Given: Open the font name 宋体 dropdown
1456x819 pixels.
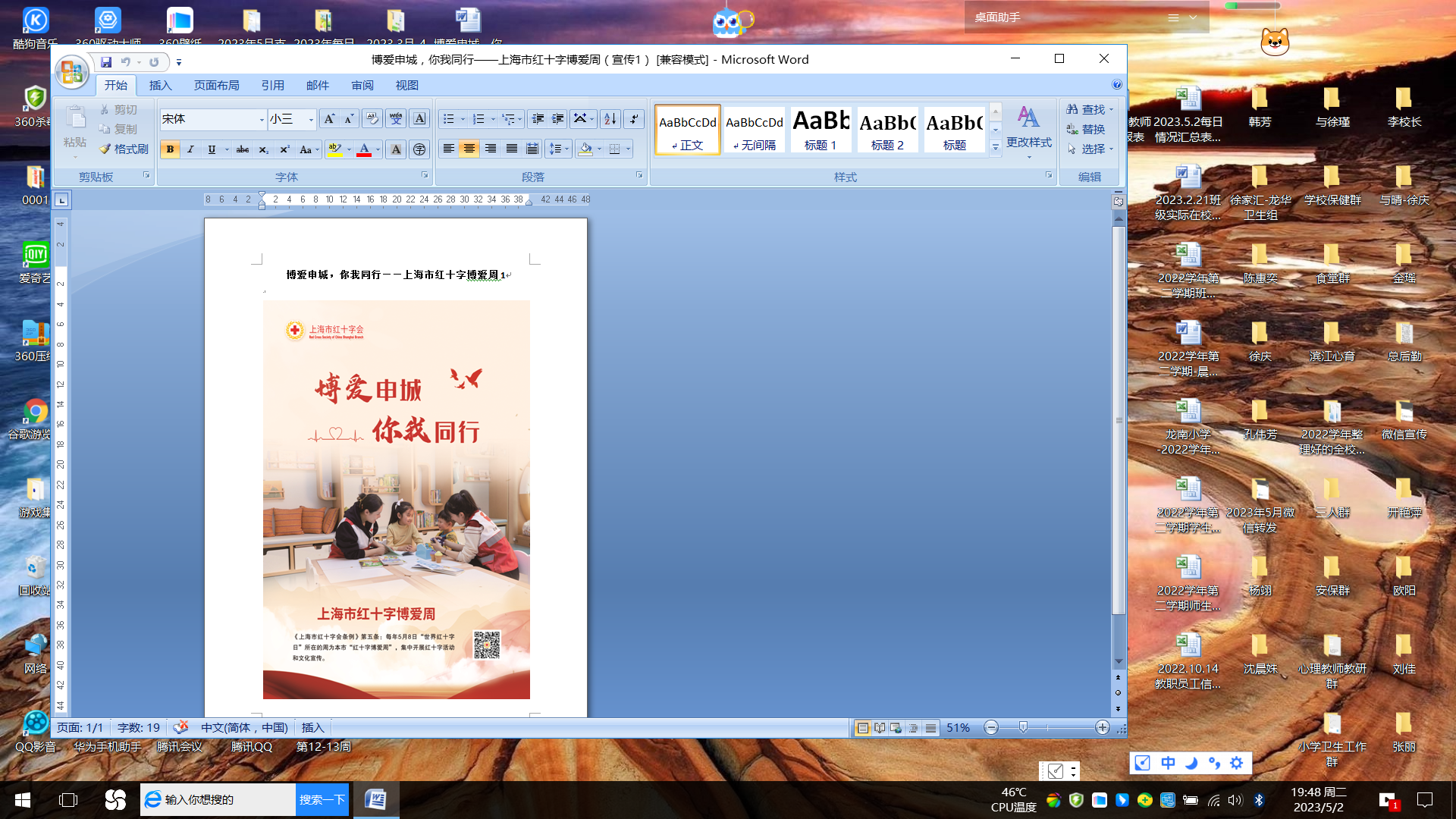Looking at the screenshot, I should click(262, 120).
